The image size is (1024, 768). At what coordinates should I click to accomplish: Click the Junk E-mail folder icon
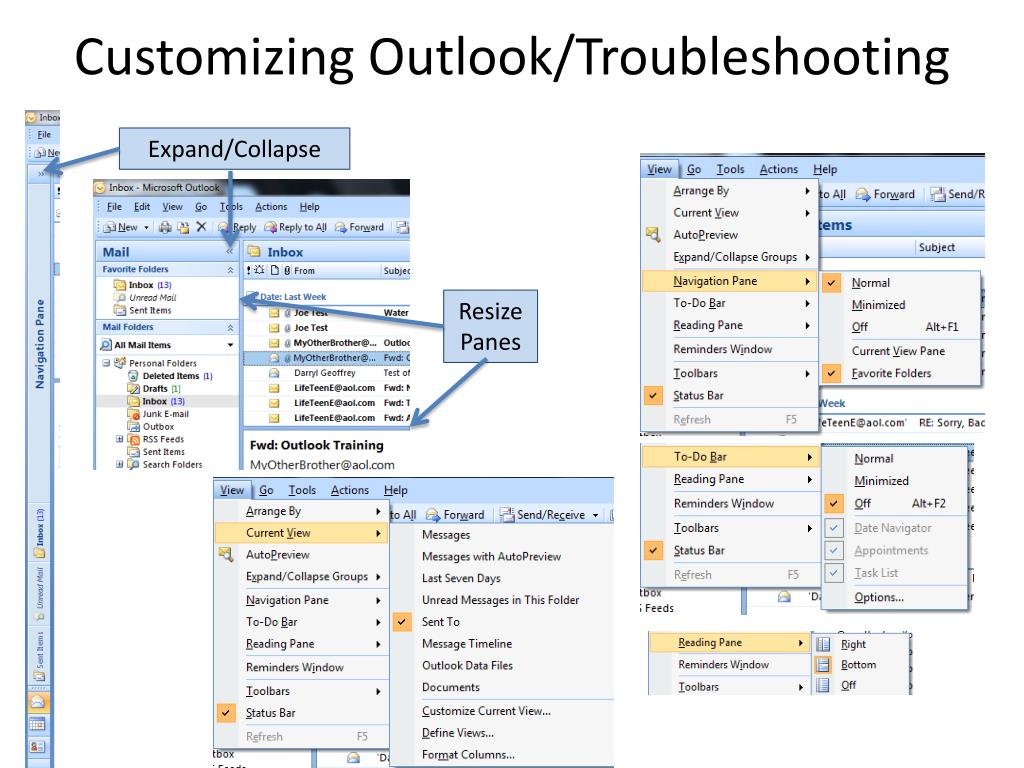pos(133,414)
